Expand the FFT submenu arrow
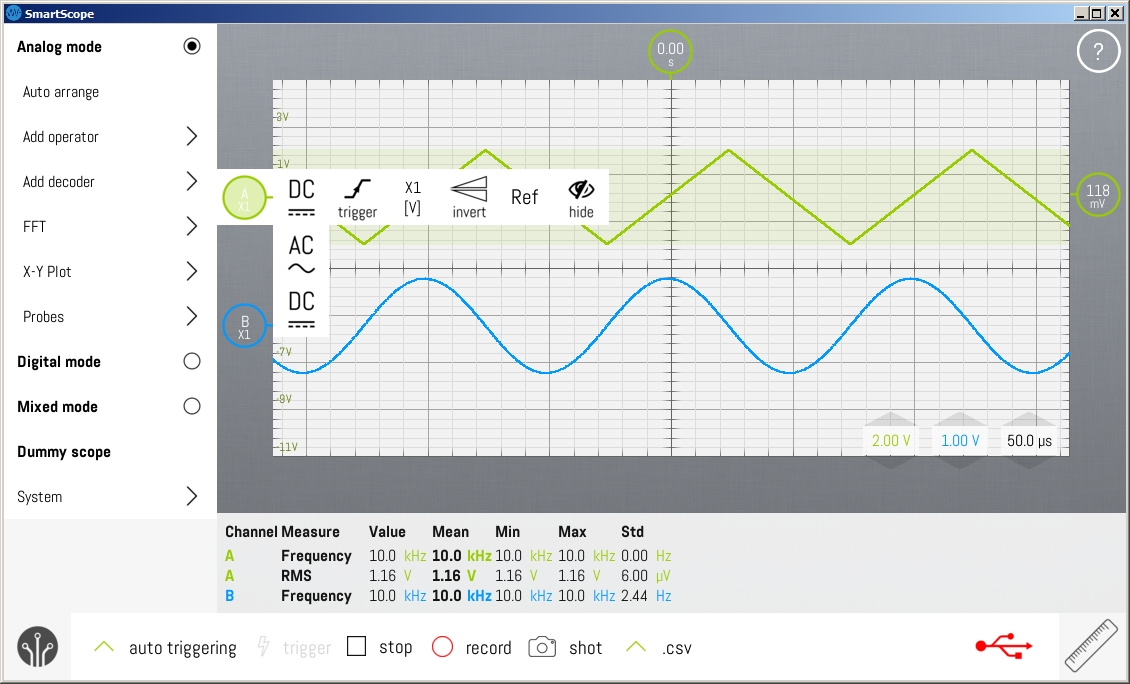 click(x=192, y=226)
